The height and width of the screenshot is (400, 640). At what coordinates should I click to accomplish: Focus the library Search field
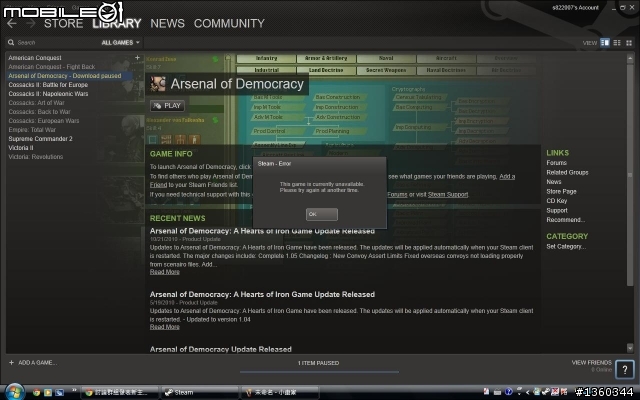53,42
